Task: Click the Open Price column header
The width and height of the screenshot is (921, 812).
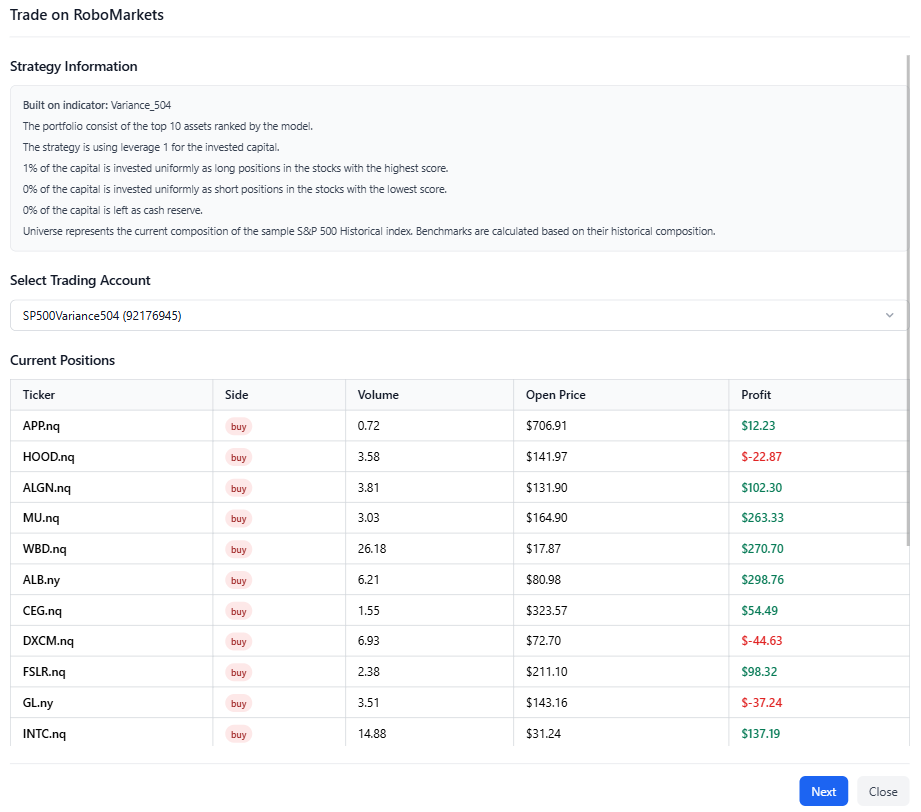Action: pos(555,395)
